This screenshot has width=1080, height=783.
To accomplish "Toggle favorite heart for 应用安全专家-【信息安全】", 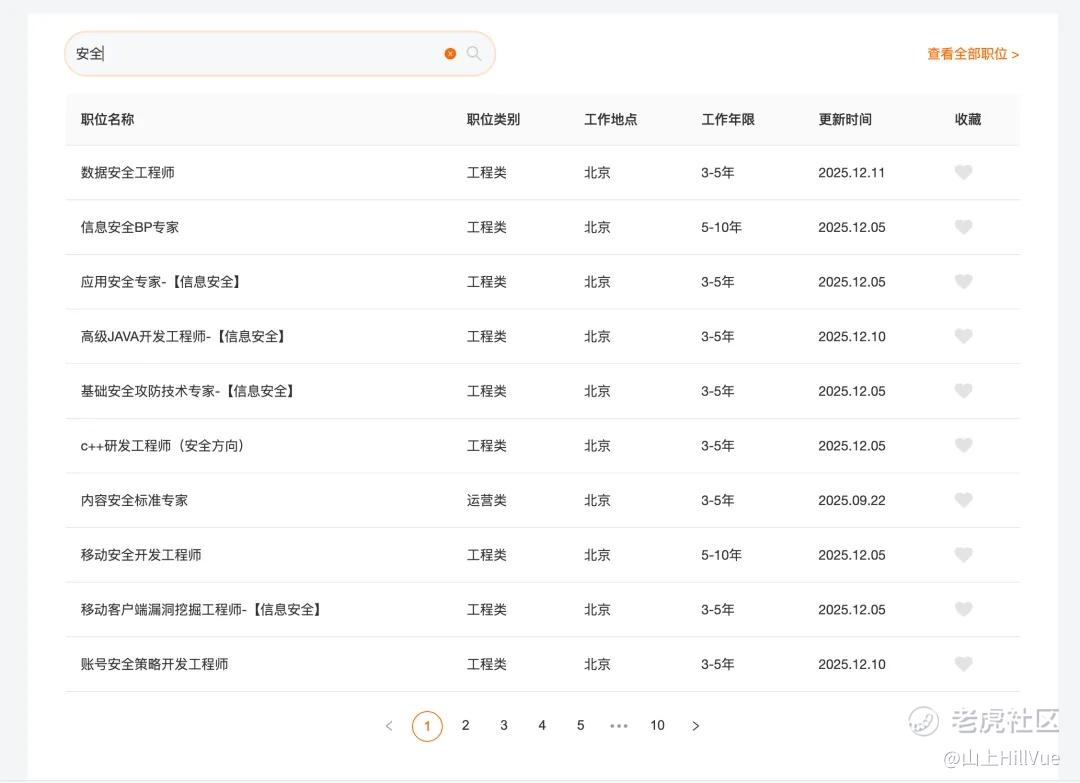I will [x=964, y=281].
